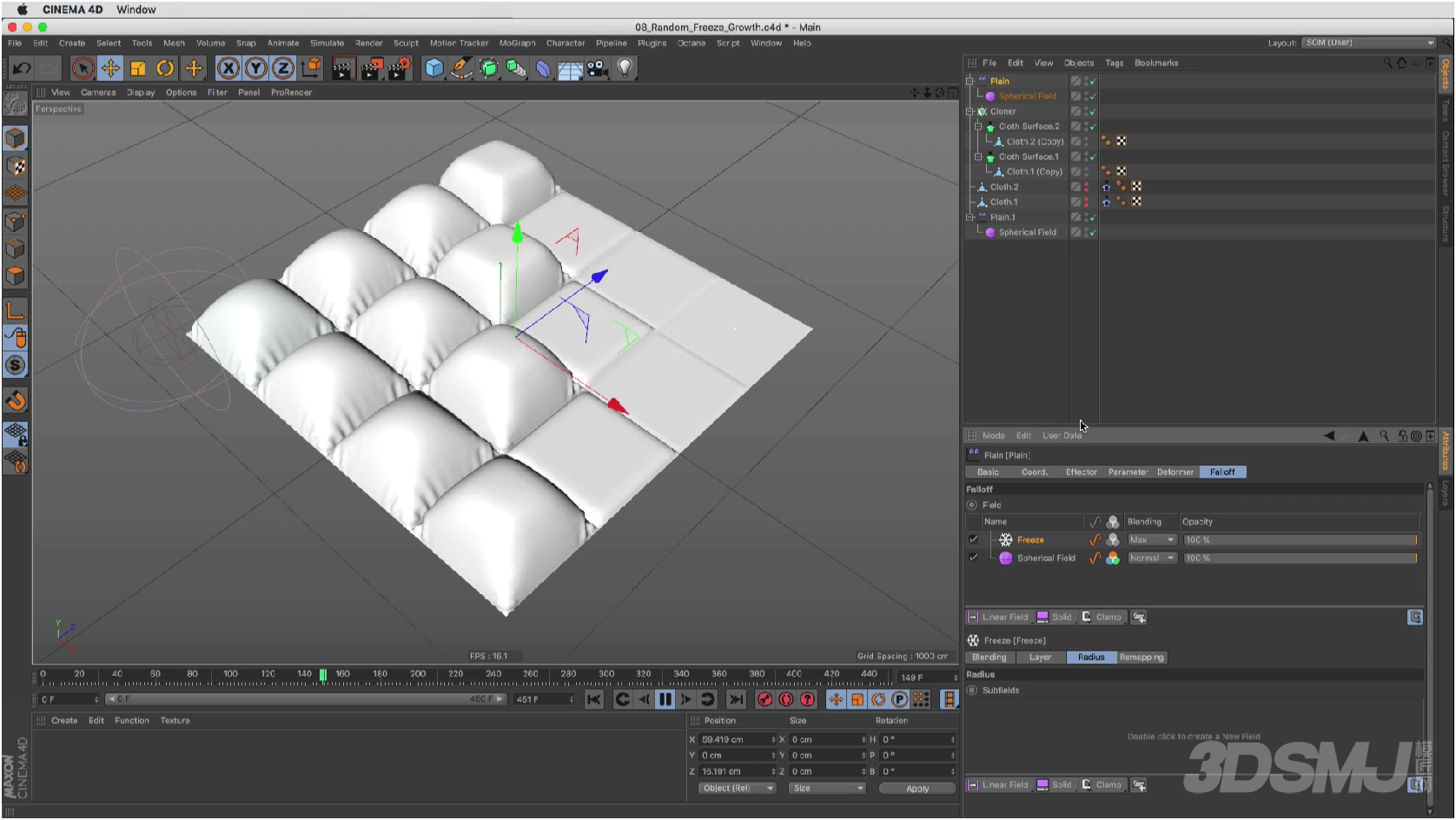Screen dimensions: 1456x820
Task: Open the Spline Pen tool
Action: click(462, 68)
